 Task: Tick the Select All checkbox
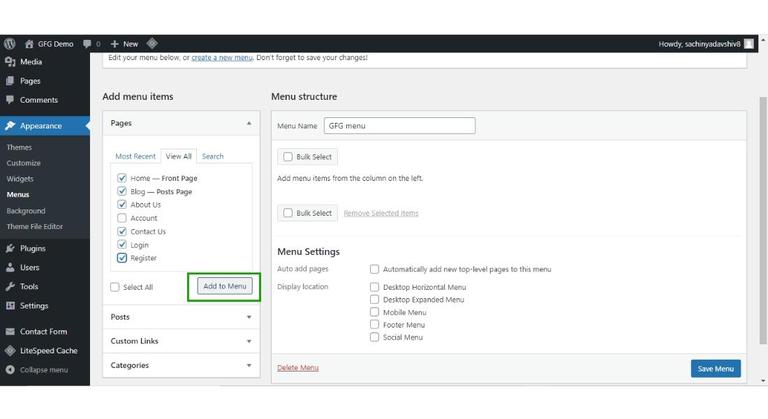pyautogui.click(x=115, y=287)
